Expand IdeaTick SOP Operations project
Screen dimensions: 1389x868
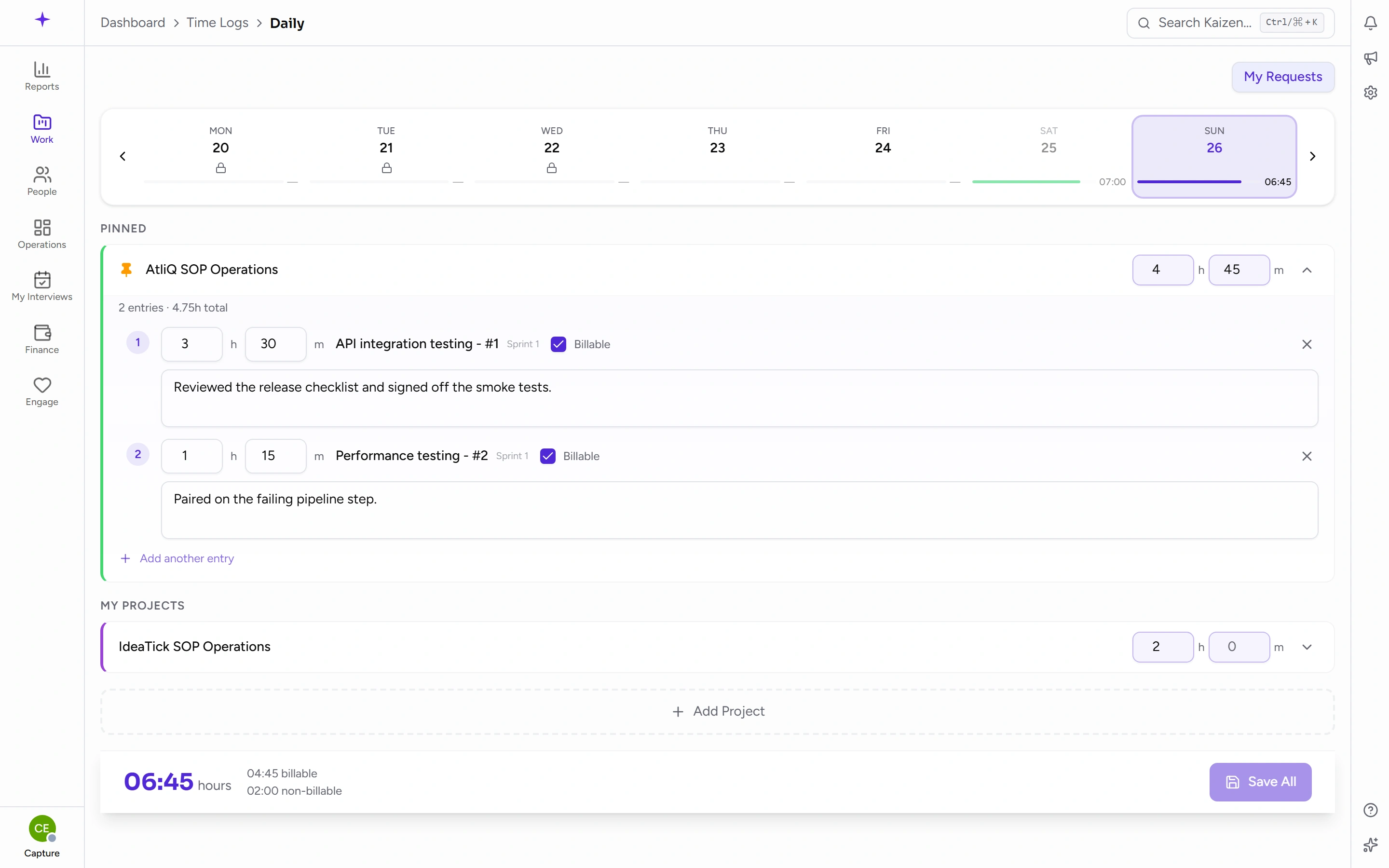pos(1307,647)
